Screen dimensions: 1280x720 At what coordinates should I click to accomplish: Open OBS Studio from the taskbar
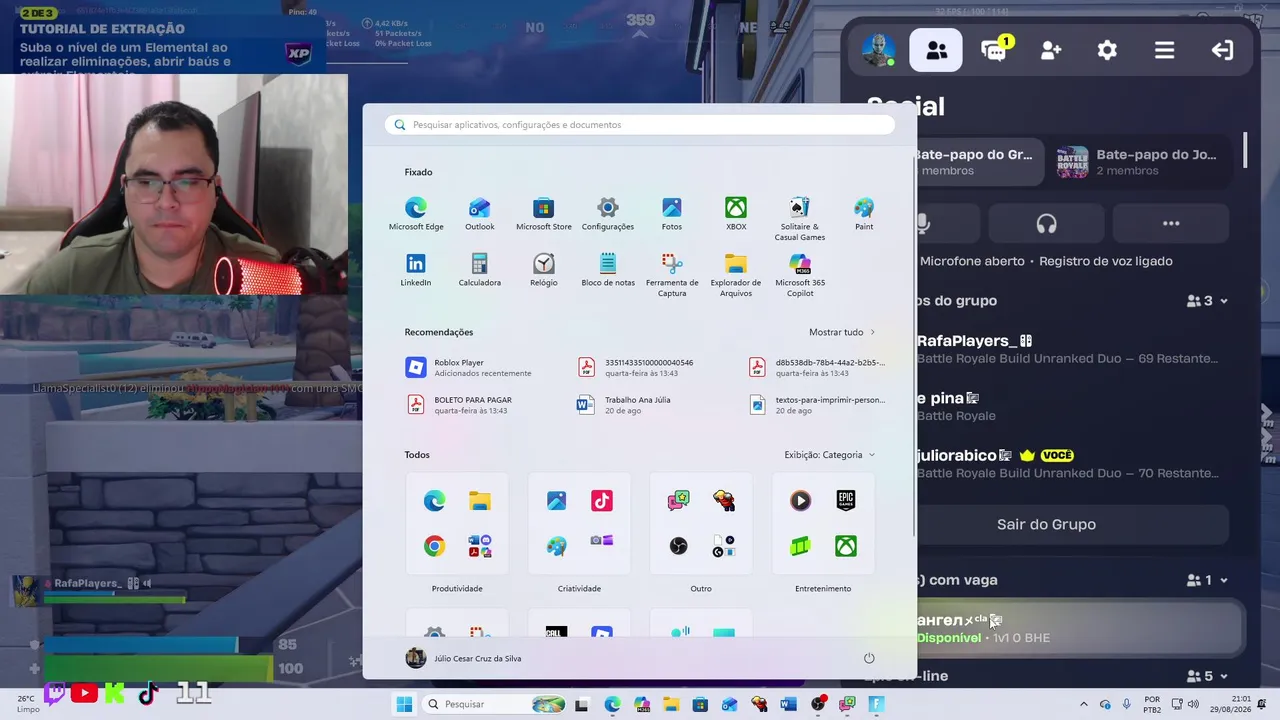818,704
